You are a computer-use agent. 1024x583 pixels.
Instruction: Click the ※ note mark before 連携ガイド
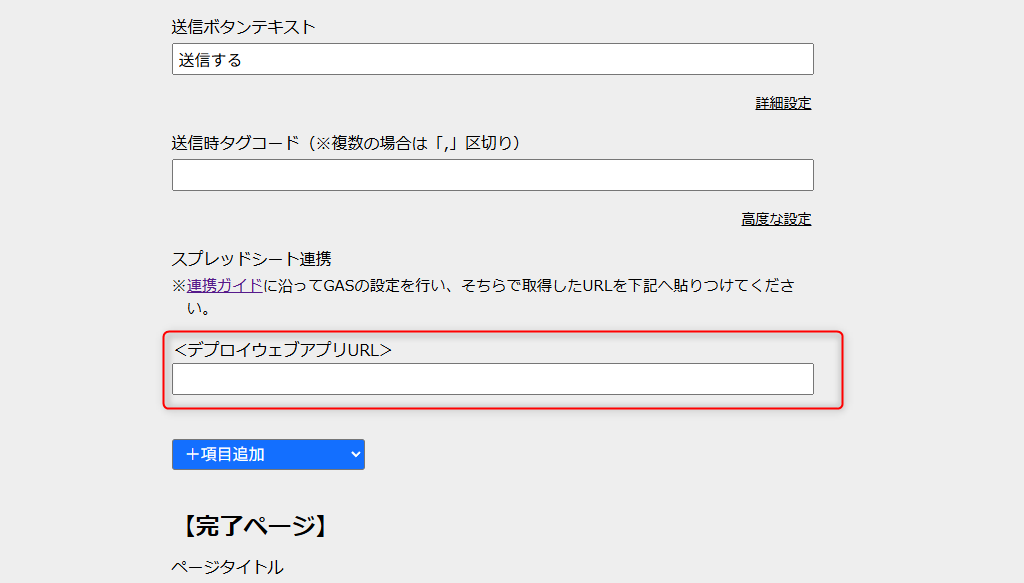pos(179,286)
